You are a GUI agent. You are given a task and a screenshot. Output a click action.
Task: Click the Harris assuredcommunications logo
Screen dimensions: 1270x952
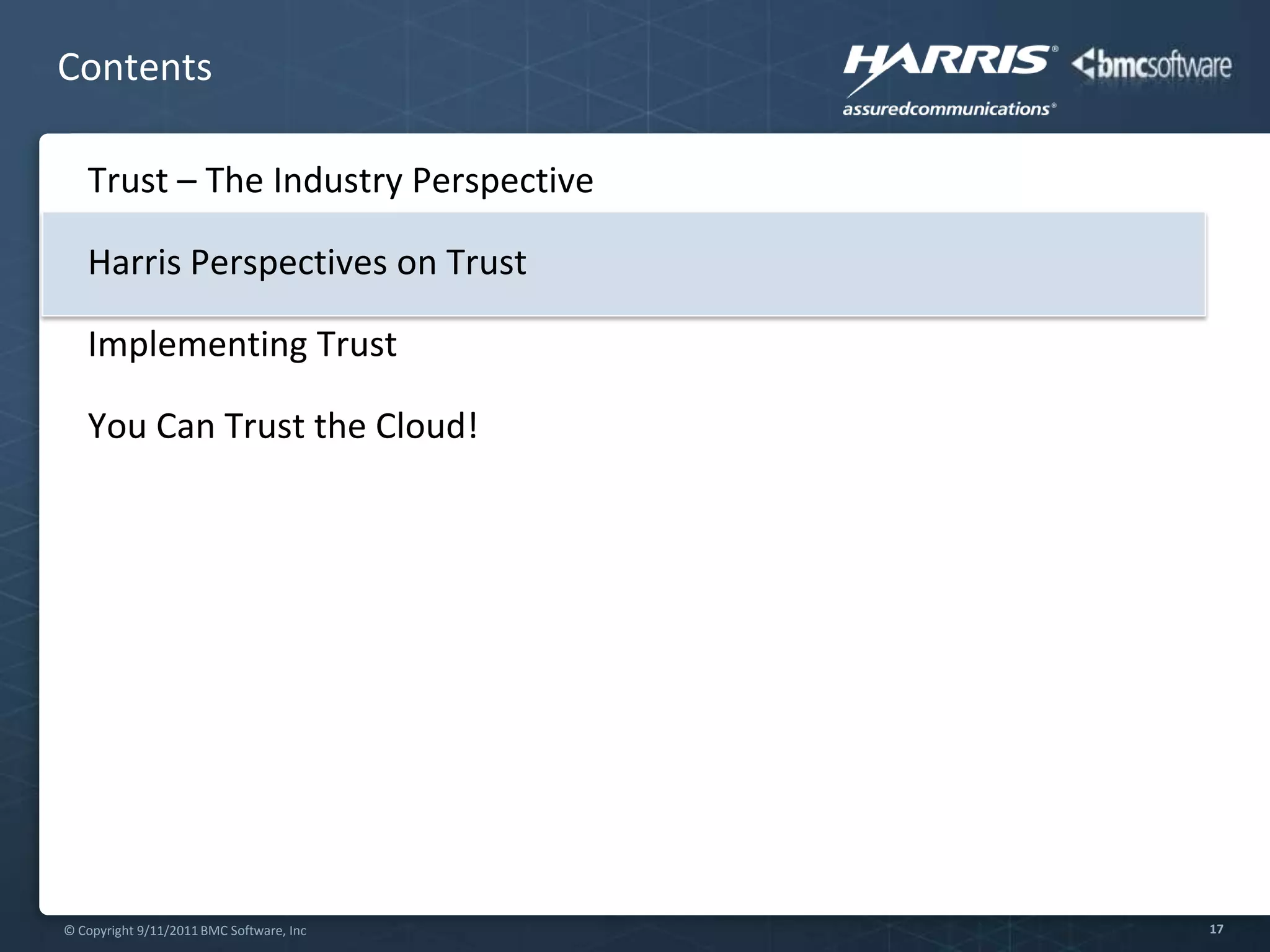tap(950, 79)
